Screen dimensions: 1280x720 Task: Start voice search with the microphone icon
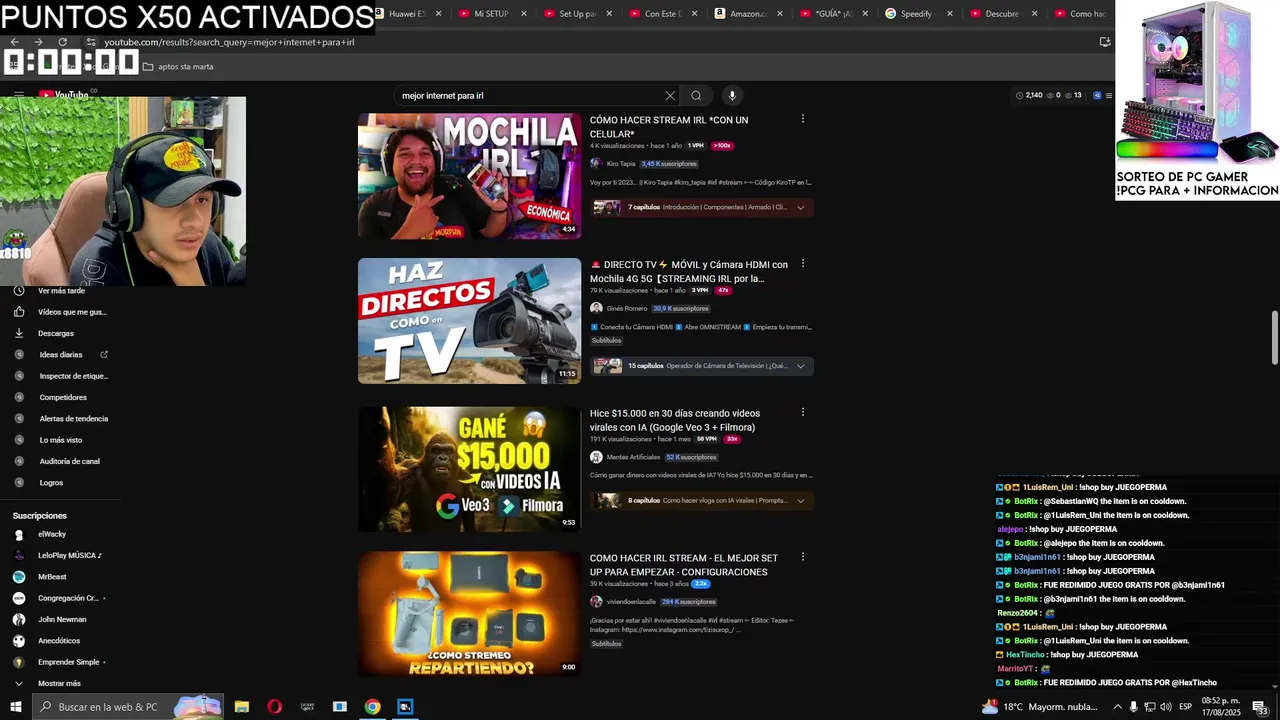pos(732,96)
